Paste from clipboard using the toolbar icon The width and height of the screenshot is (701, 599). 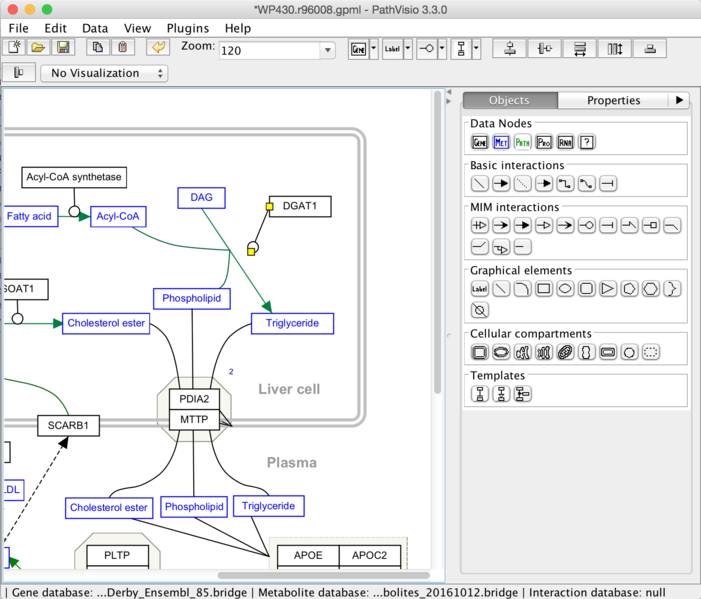point(122,47)
